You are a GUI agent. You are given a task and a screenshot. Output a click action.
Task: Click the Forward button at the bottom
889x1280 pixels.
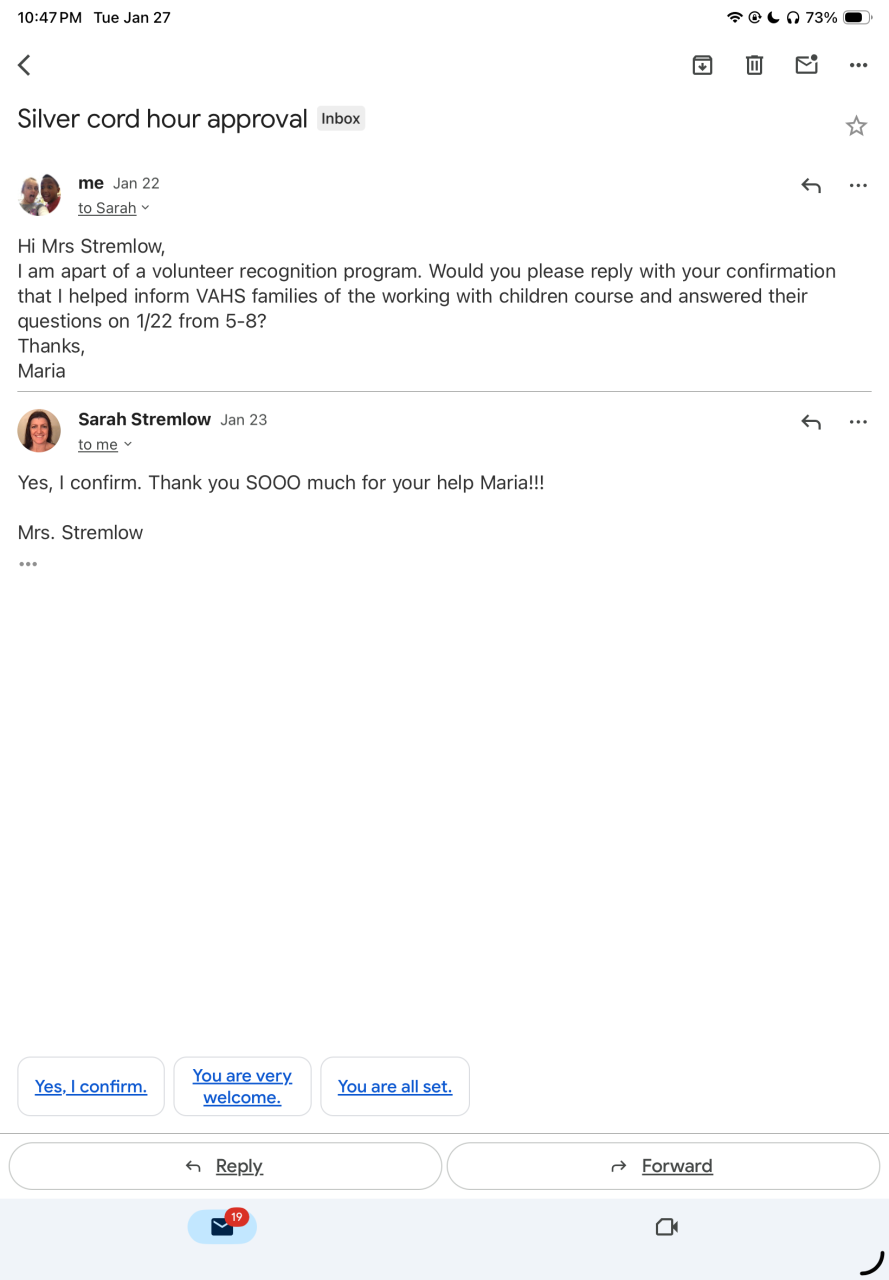click(663, 1166)
